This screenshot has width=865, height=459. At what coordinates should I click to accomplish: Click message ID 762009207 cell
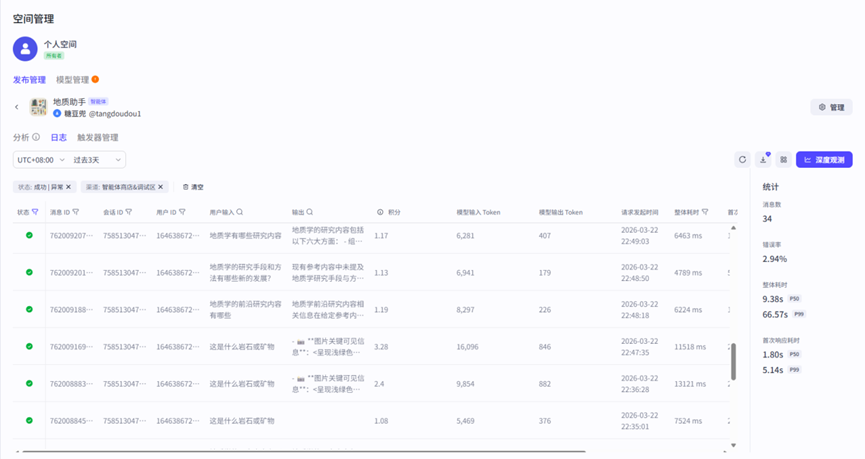point(71,236)
